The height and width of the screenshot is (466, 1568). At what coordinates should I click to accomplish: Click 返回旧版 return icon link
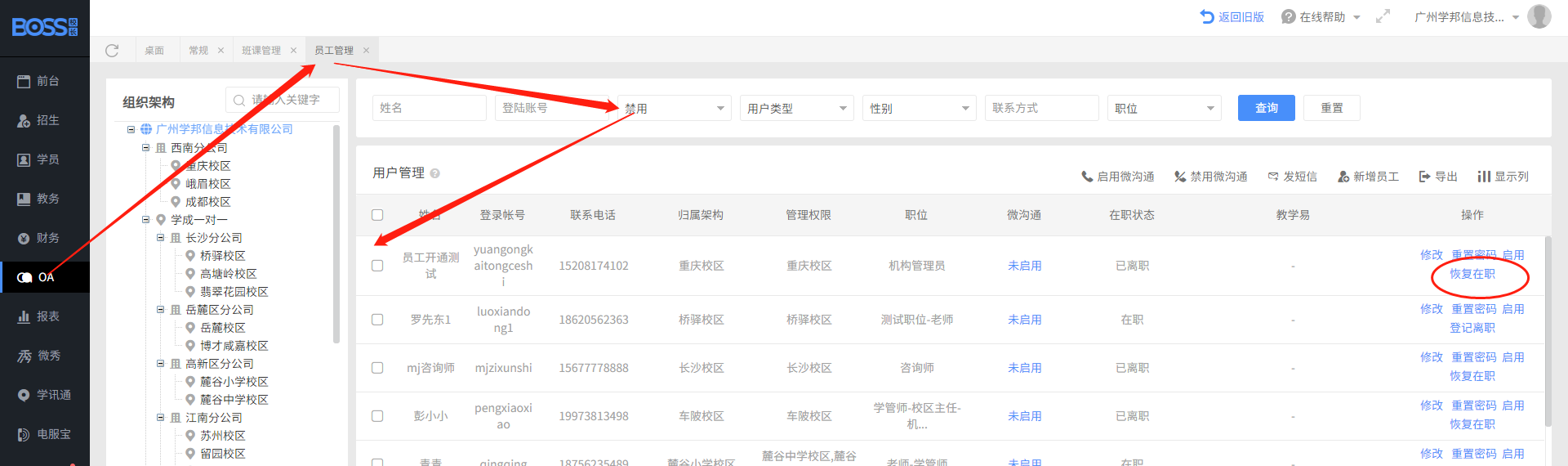1232,16
